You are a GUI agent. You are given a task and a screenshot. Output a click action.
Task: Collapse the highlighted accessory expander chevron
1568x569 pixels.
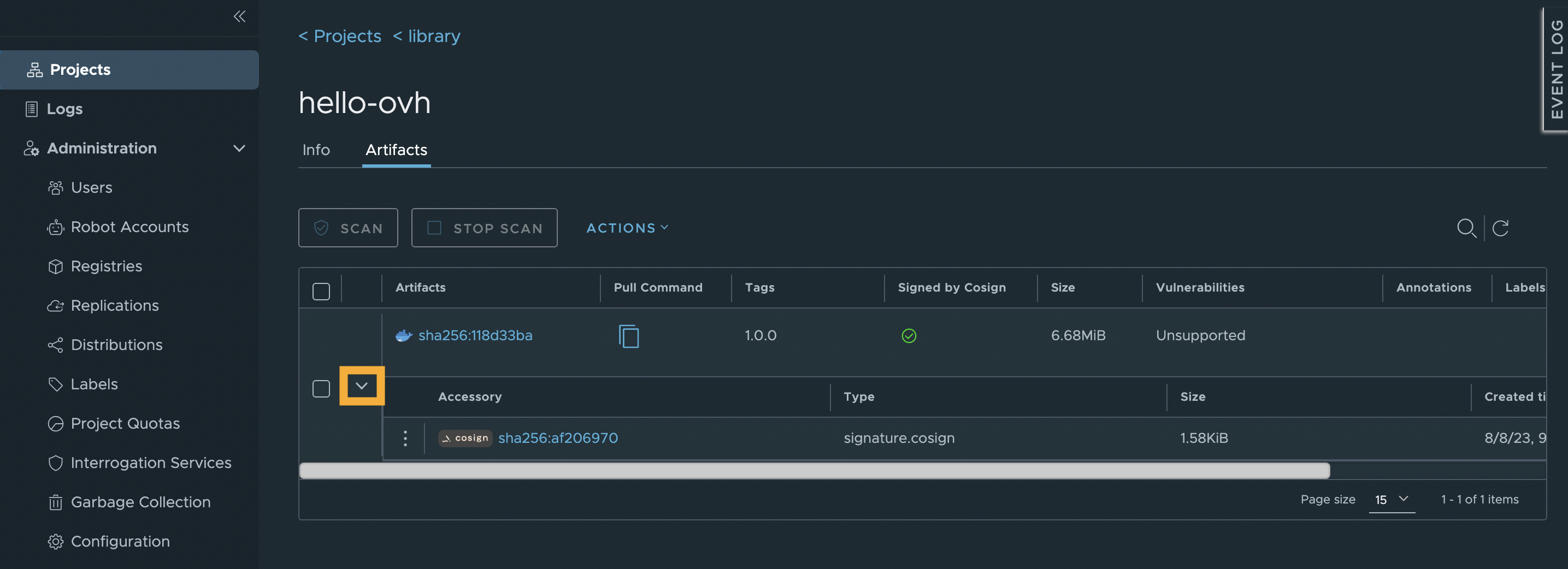[x=362, y=386]
